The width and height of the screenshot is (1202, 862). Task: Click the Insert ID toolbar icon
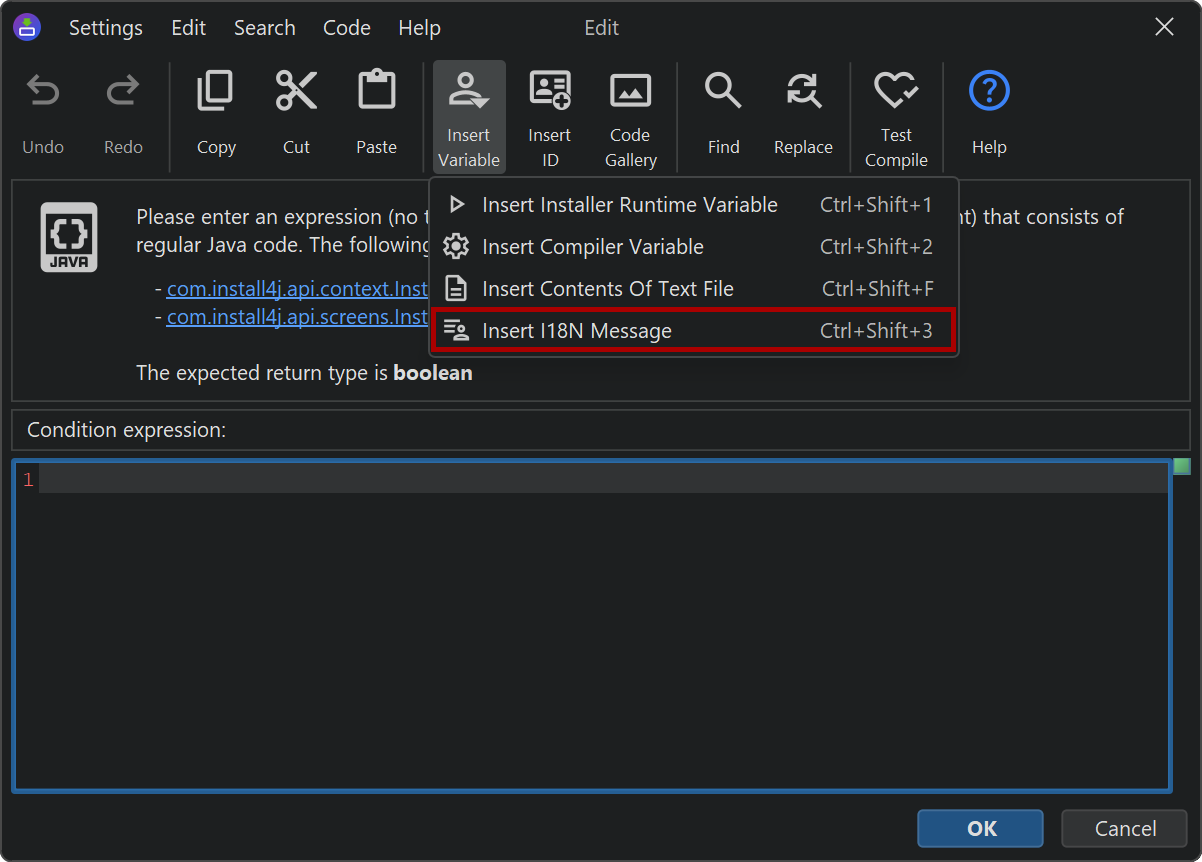(549, 92)
